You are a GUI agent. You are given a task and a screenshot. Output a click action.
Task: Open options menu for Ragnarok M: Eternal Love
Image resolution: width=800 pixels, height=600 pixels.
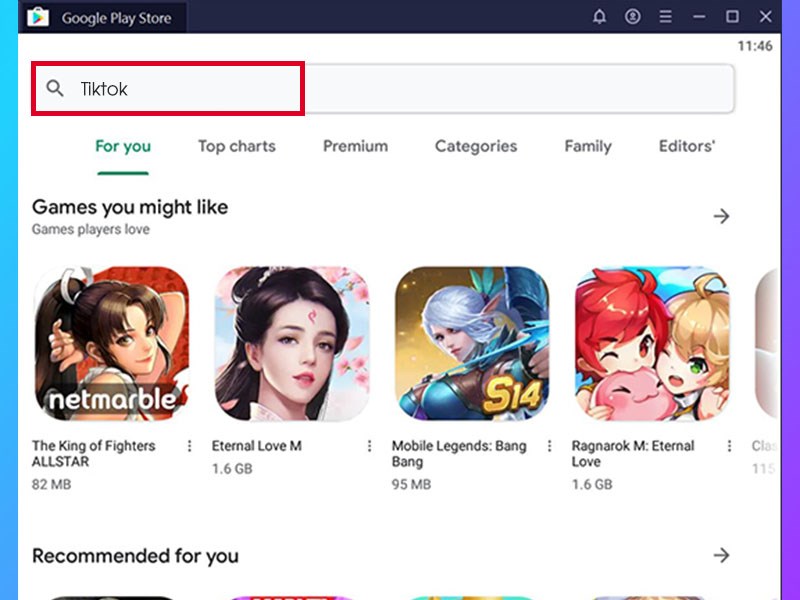coord(732,447)
